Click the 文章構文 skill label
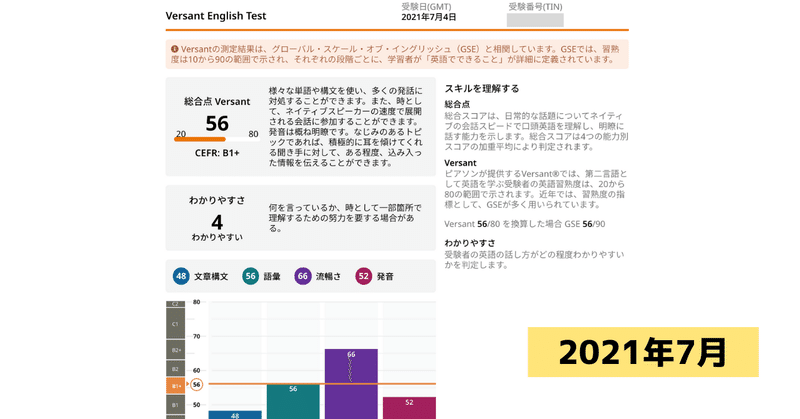800x419 pixels. point(211,277)
